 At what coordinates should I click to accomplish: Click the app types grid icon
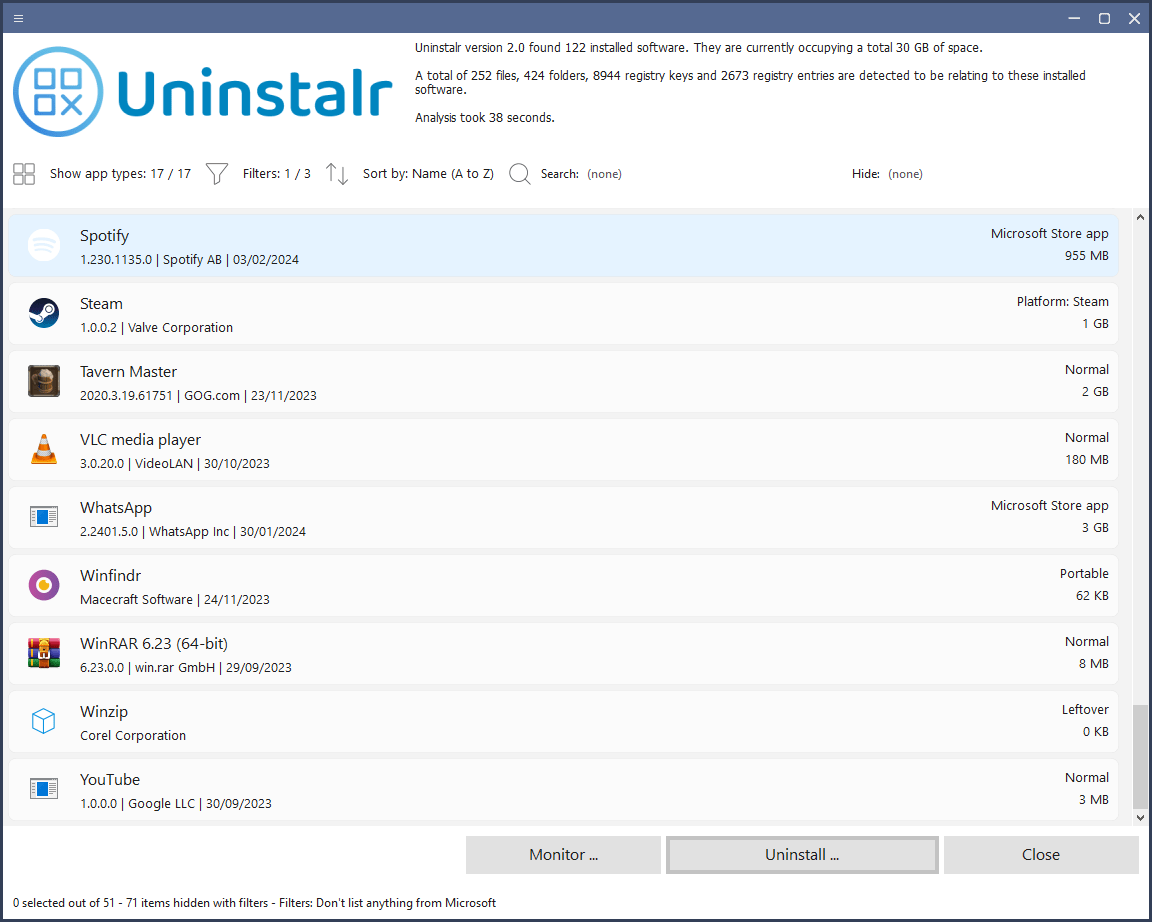(x=24, y=174)
